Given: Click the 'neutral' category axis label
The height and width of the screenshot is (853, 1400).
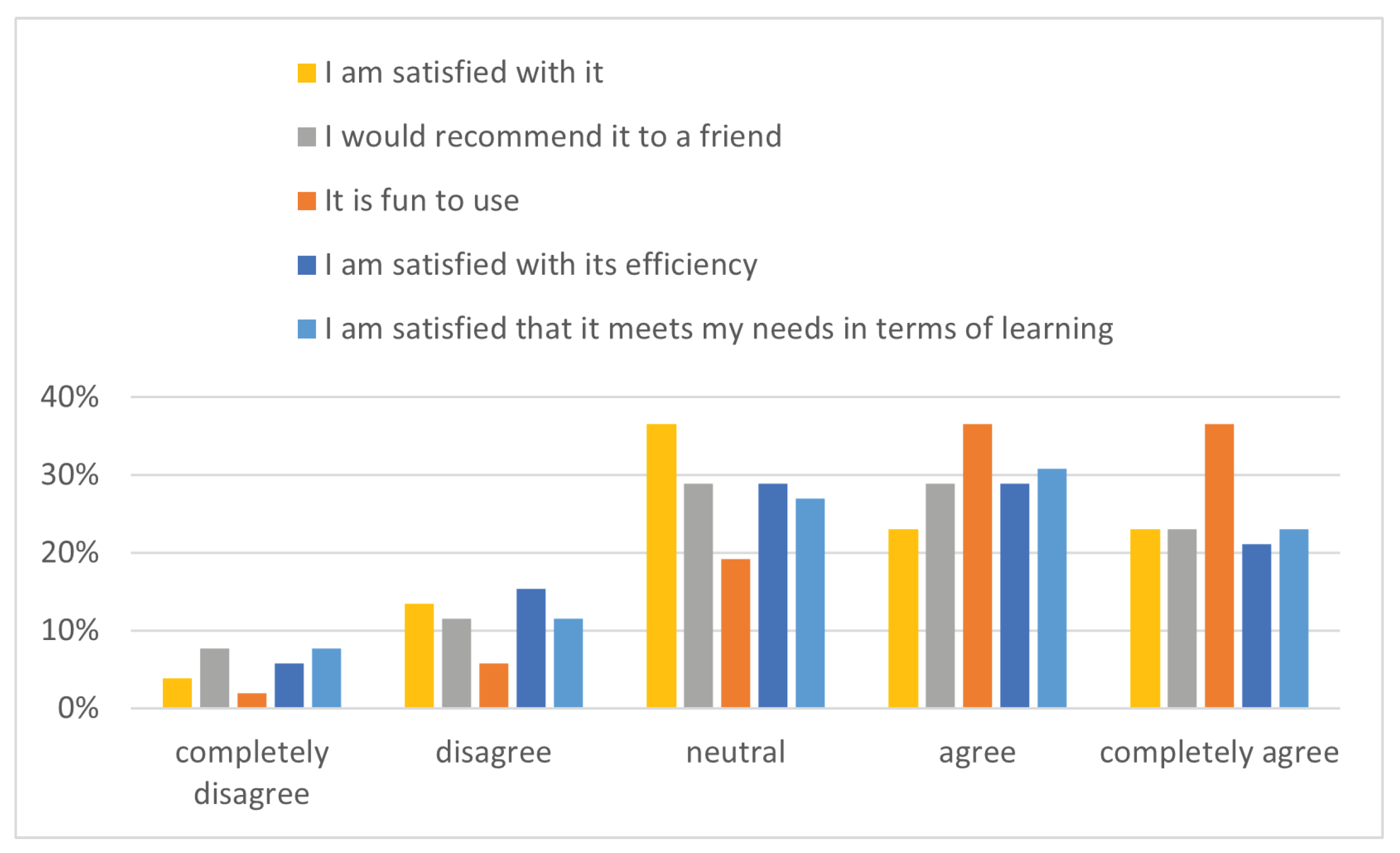Looking at the screenshot, I should 735,753.
